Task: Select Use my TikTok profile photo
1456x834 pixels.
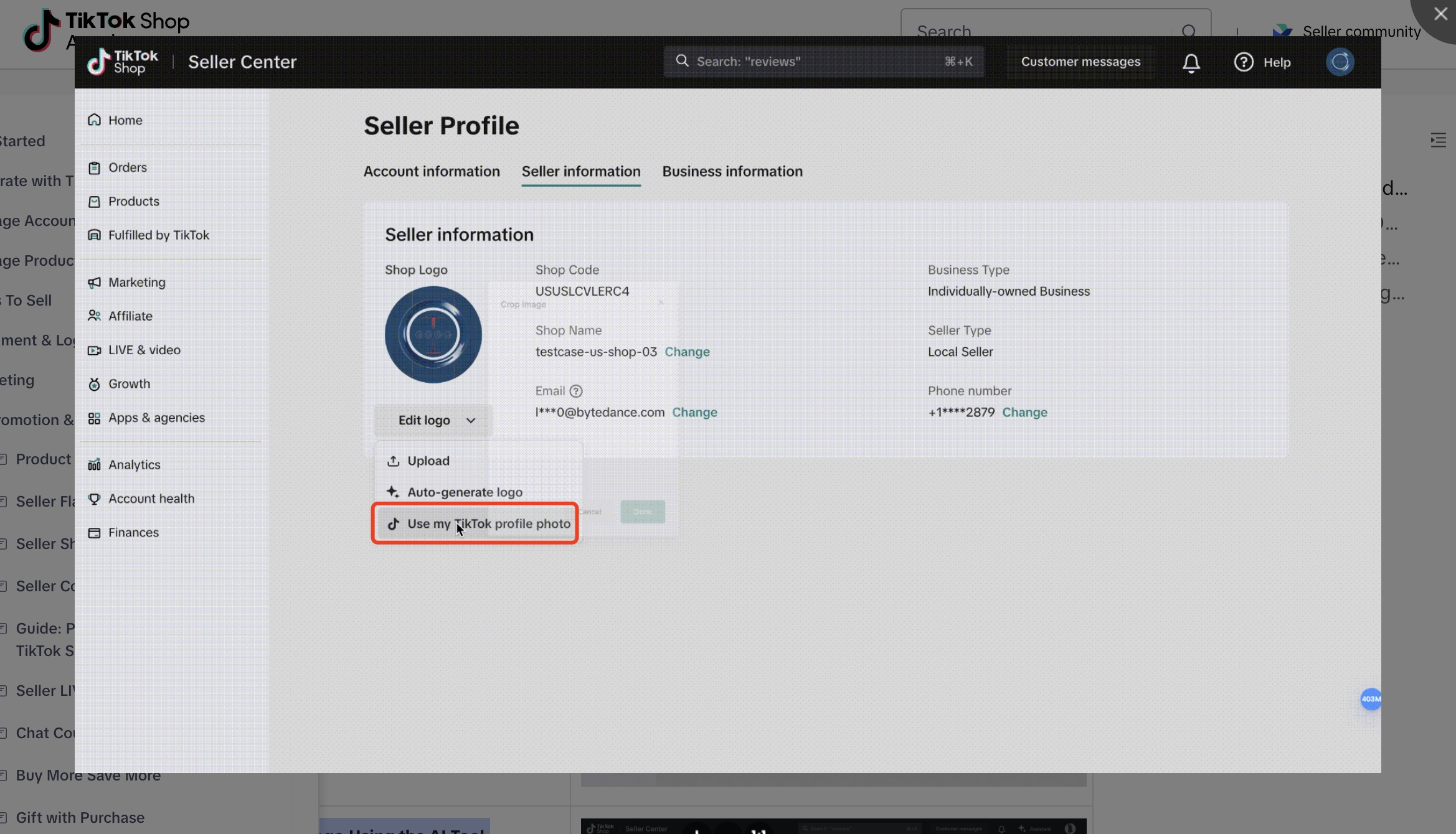Action: pos(488,523)
